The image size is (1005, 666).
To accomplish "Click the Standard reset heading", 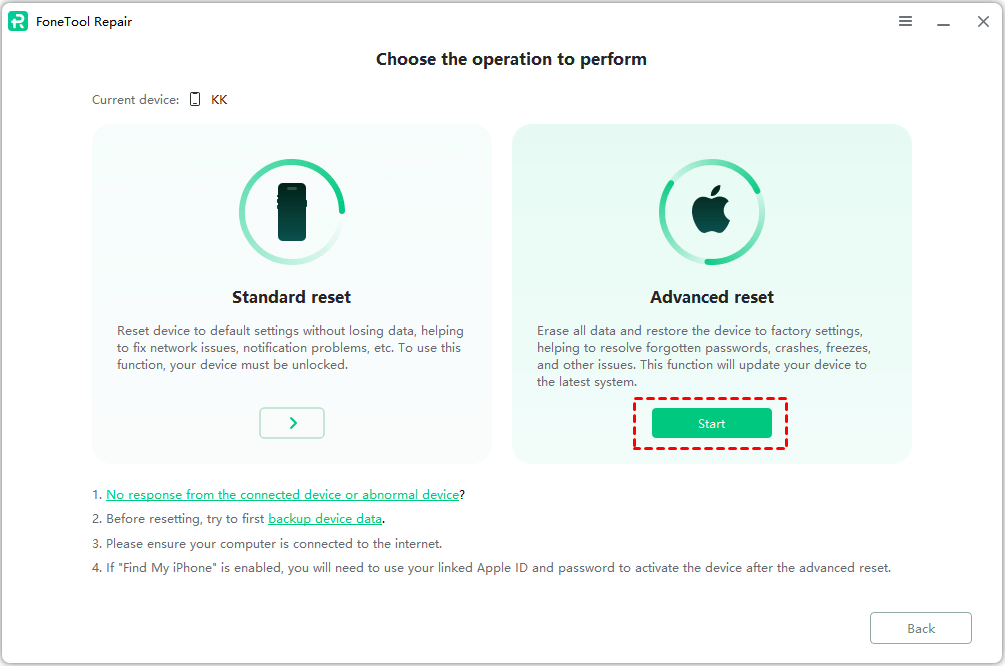I will (292, 297).
